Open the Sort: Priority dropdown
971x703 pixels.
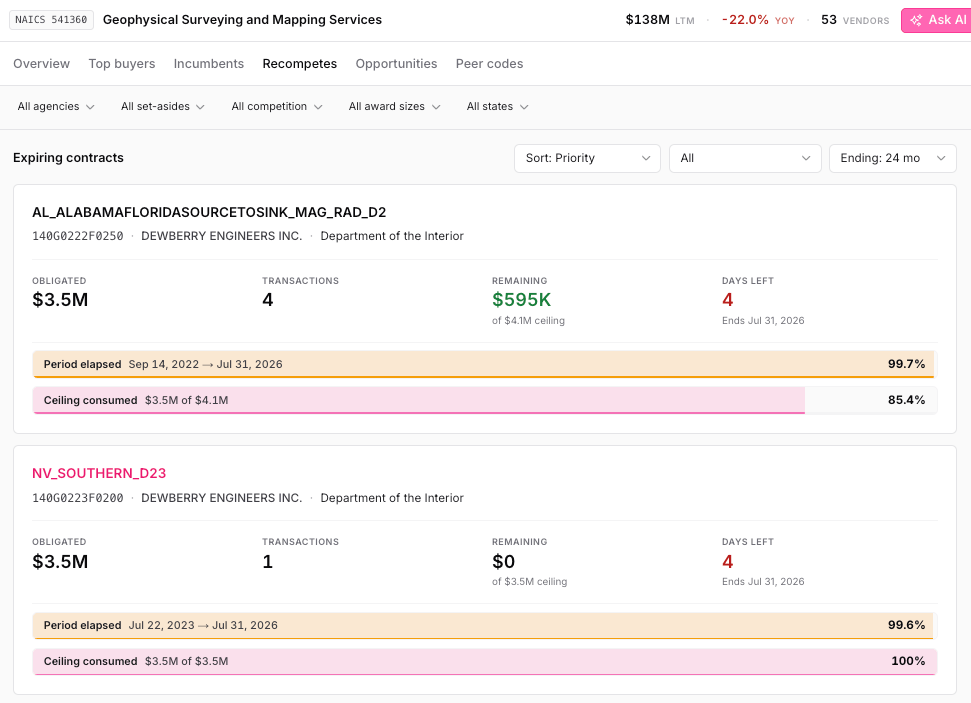point(587,158)
